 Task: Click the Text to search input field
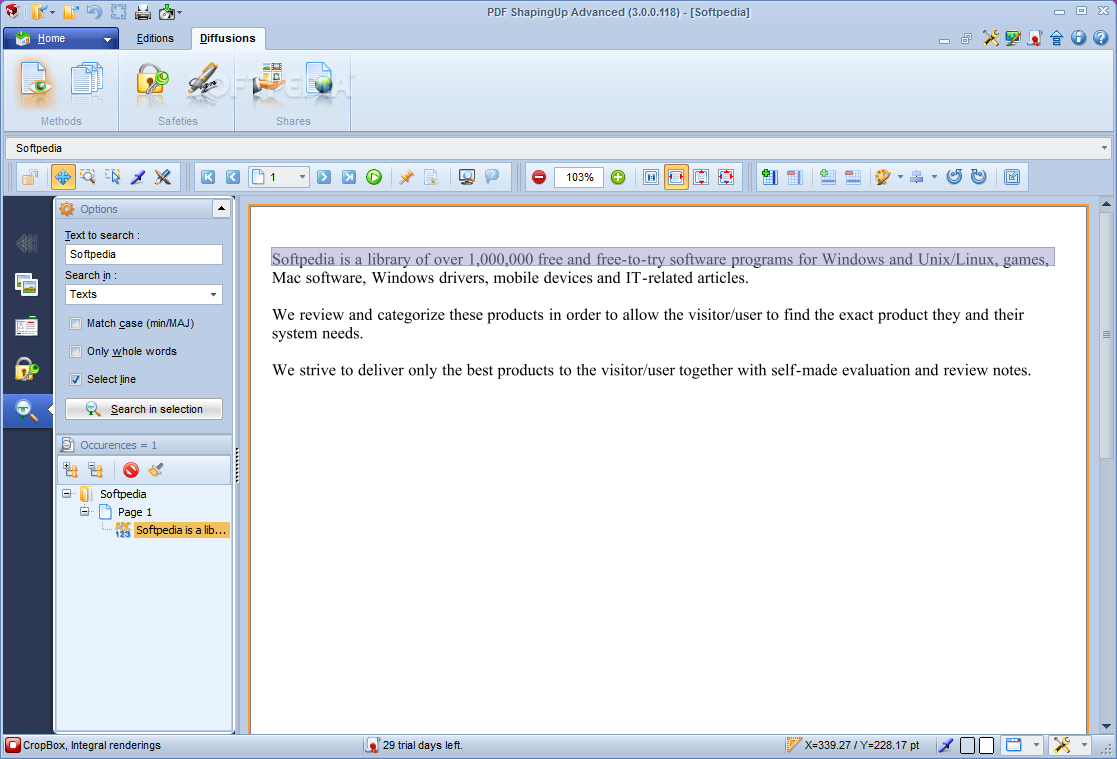(144, 254)
